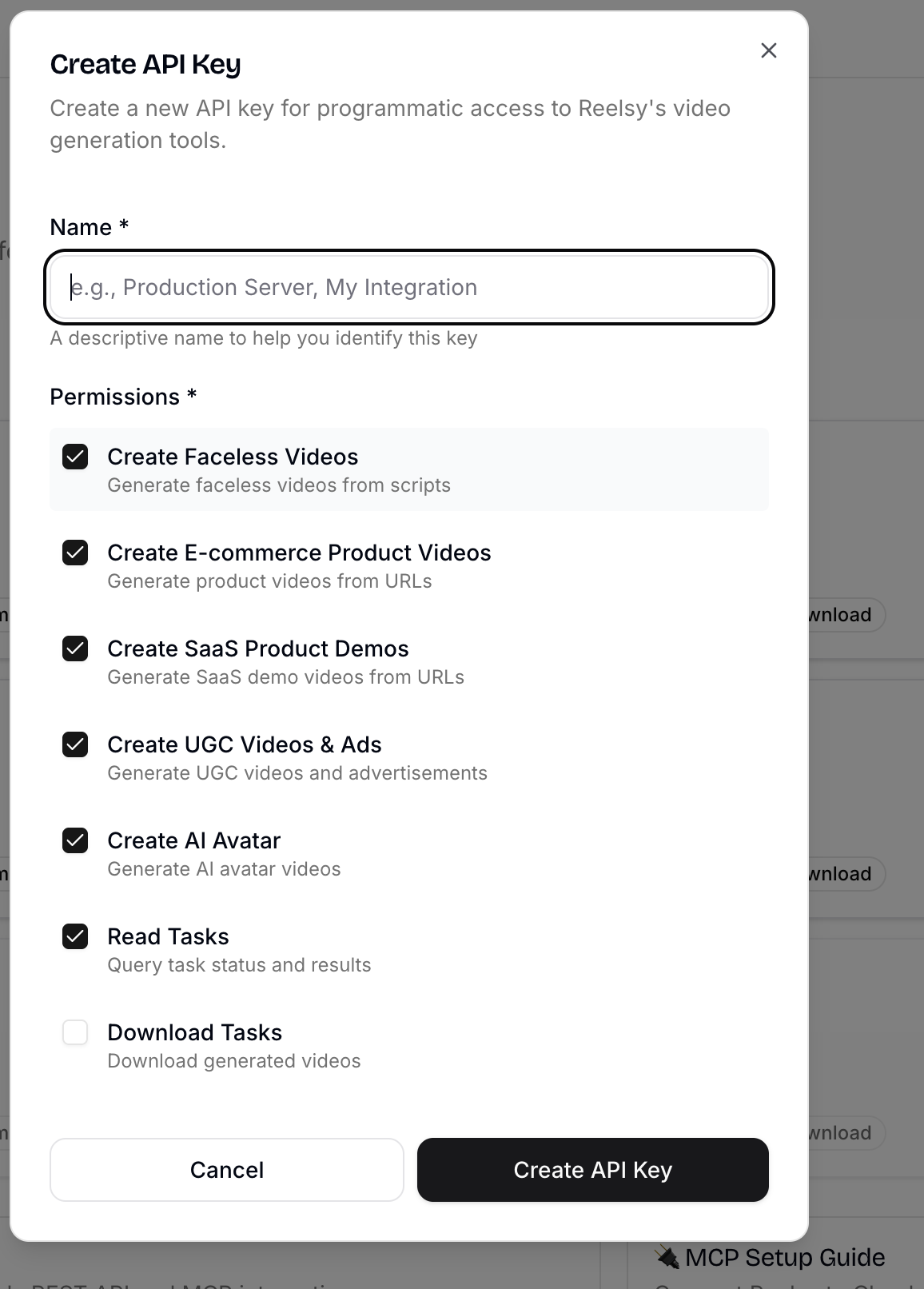The width and height of the screenshot is (924, 1289).
Task: Click the "Generate product videos from URLs" description
Action: (269, 581)
